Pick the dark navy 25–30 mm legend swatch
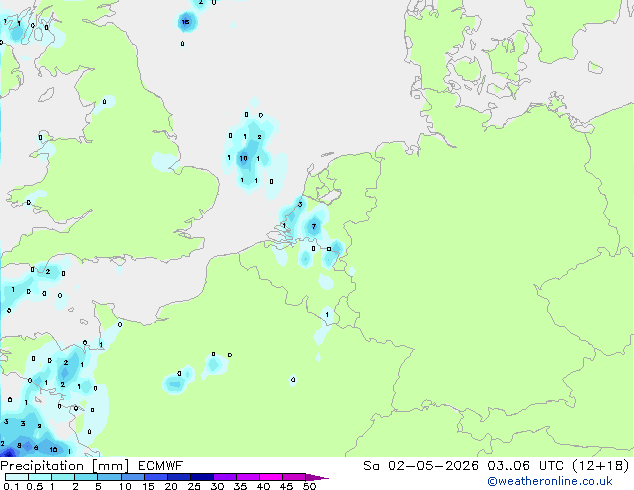 click(202, 477)
